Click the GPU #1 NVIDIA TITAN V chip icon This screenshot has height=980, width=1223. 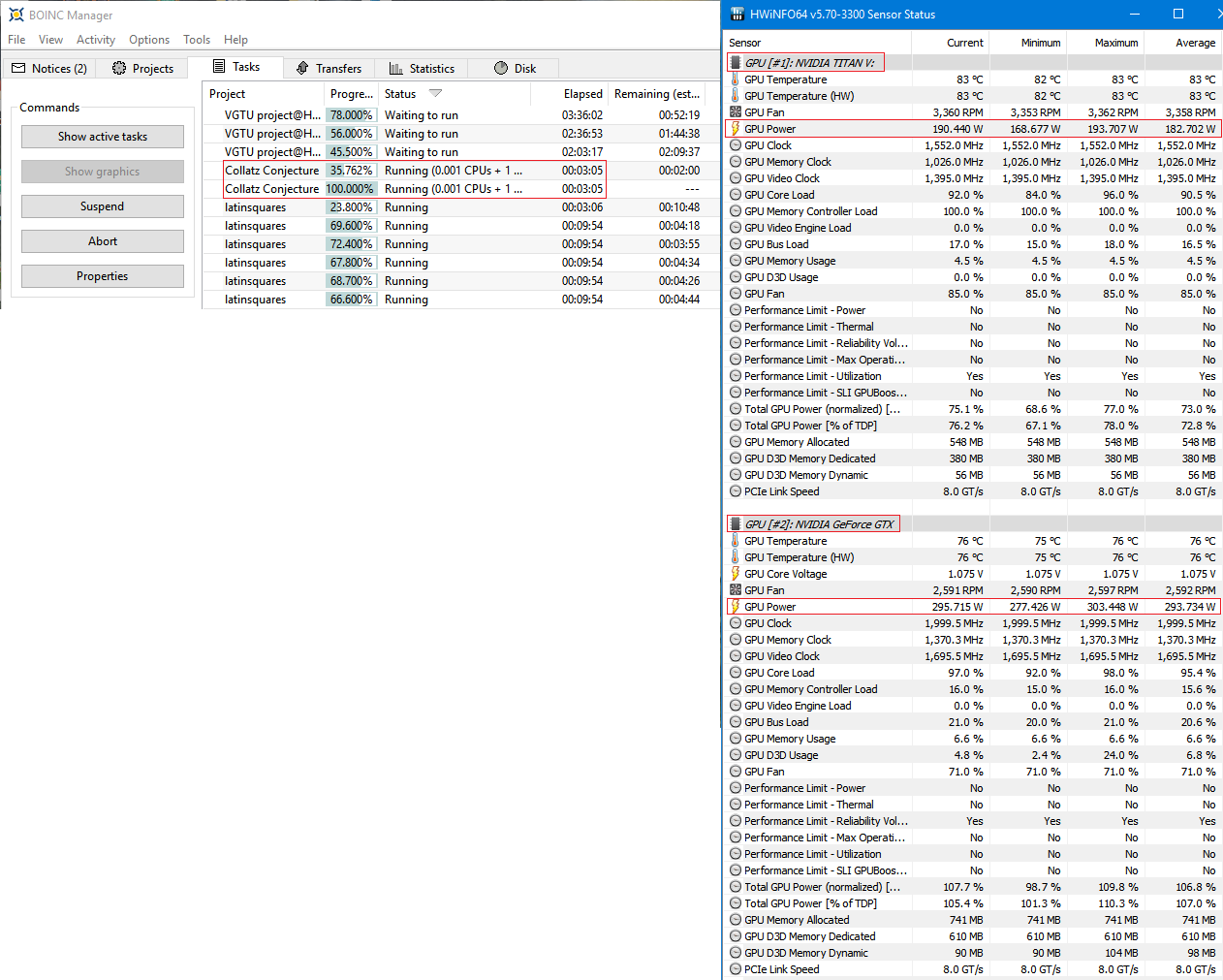point(736,62)
